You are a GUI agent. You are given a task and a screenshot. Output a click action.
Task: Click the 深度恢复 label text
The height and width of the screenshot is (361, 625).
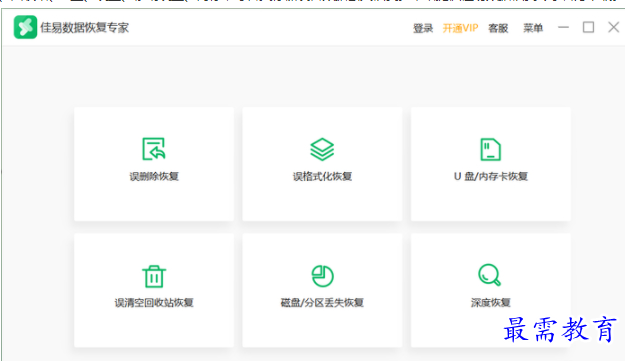coord(491,302)
